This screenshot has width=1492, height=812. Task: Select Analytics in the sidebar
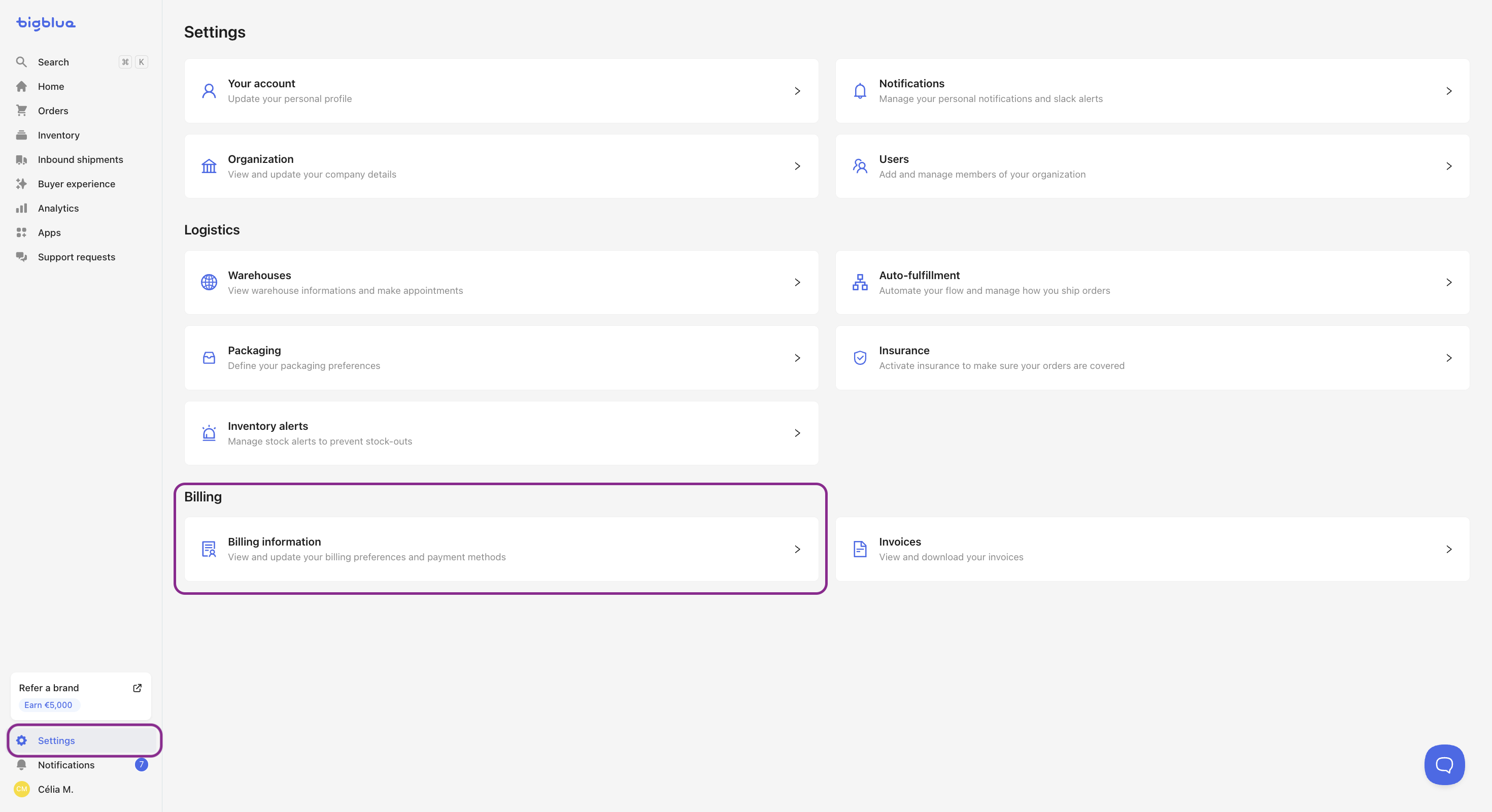[x=58, y=208]
